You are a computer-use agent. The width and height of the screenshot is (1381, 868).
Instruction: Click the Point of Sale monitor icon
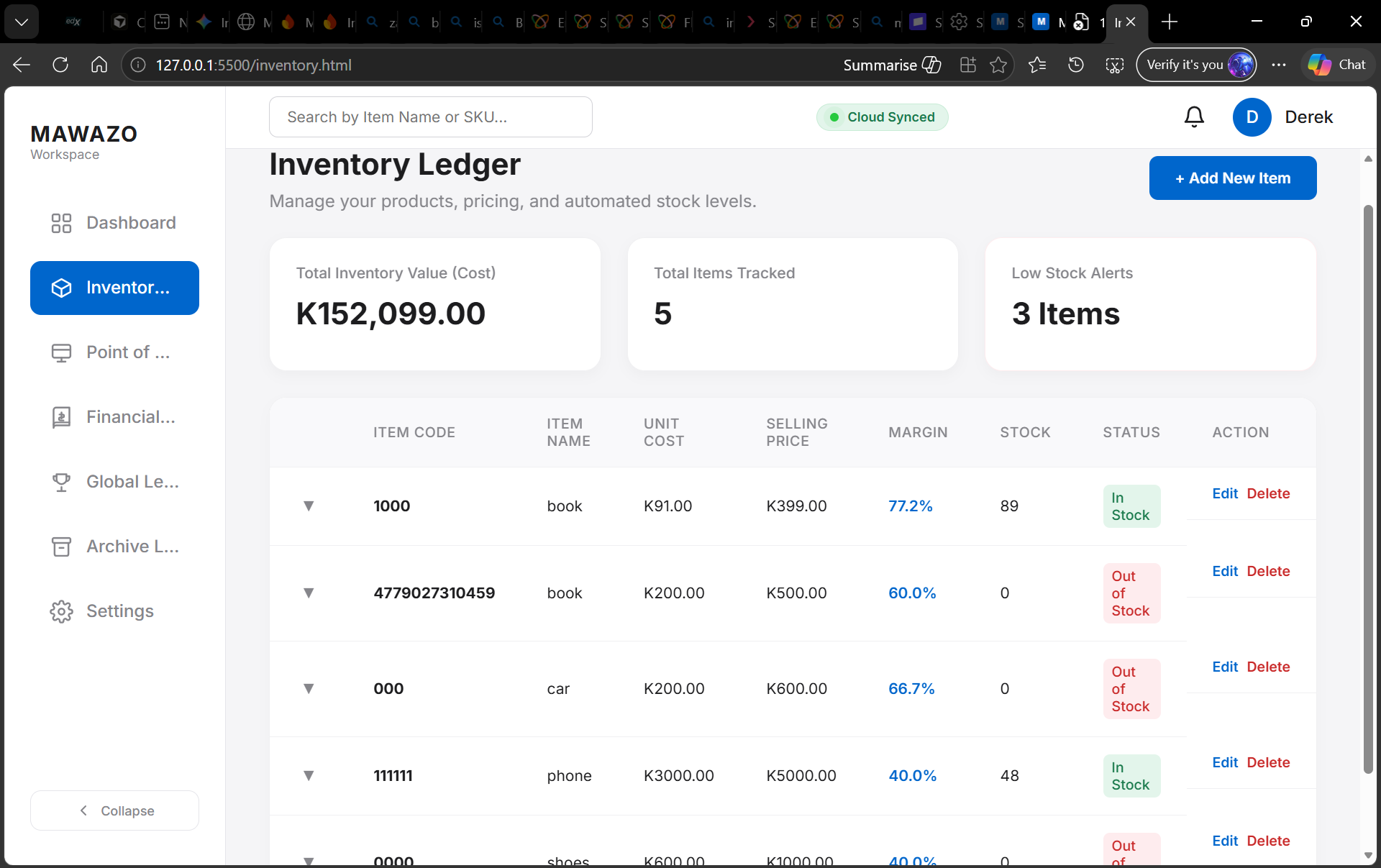(x=61, y=352)
